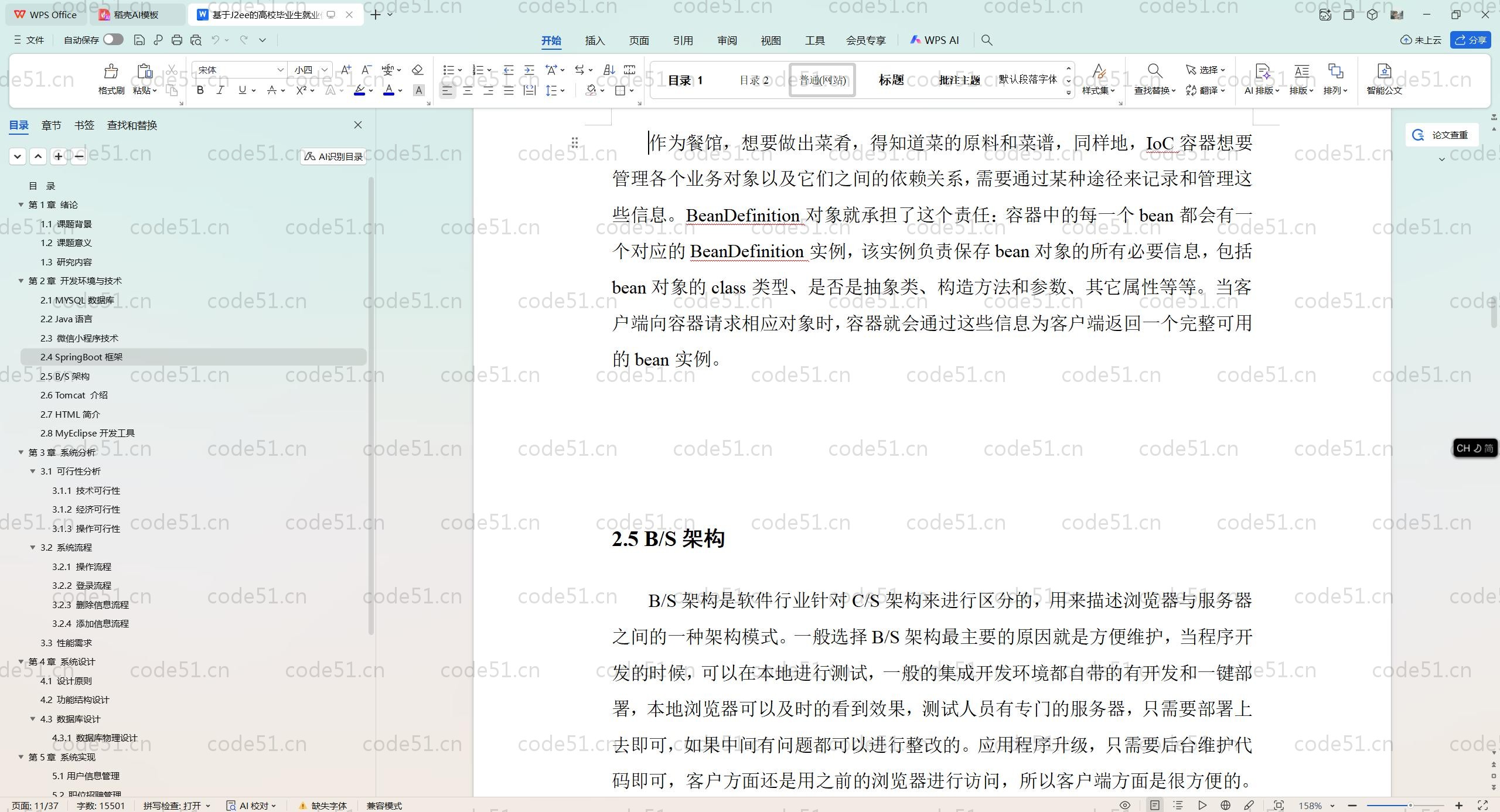Switch to the 插入 ribbon tab

(x=594, y=40)
